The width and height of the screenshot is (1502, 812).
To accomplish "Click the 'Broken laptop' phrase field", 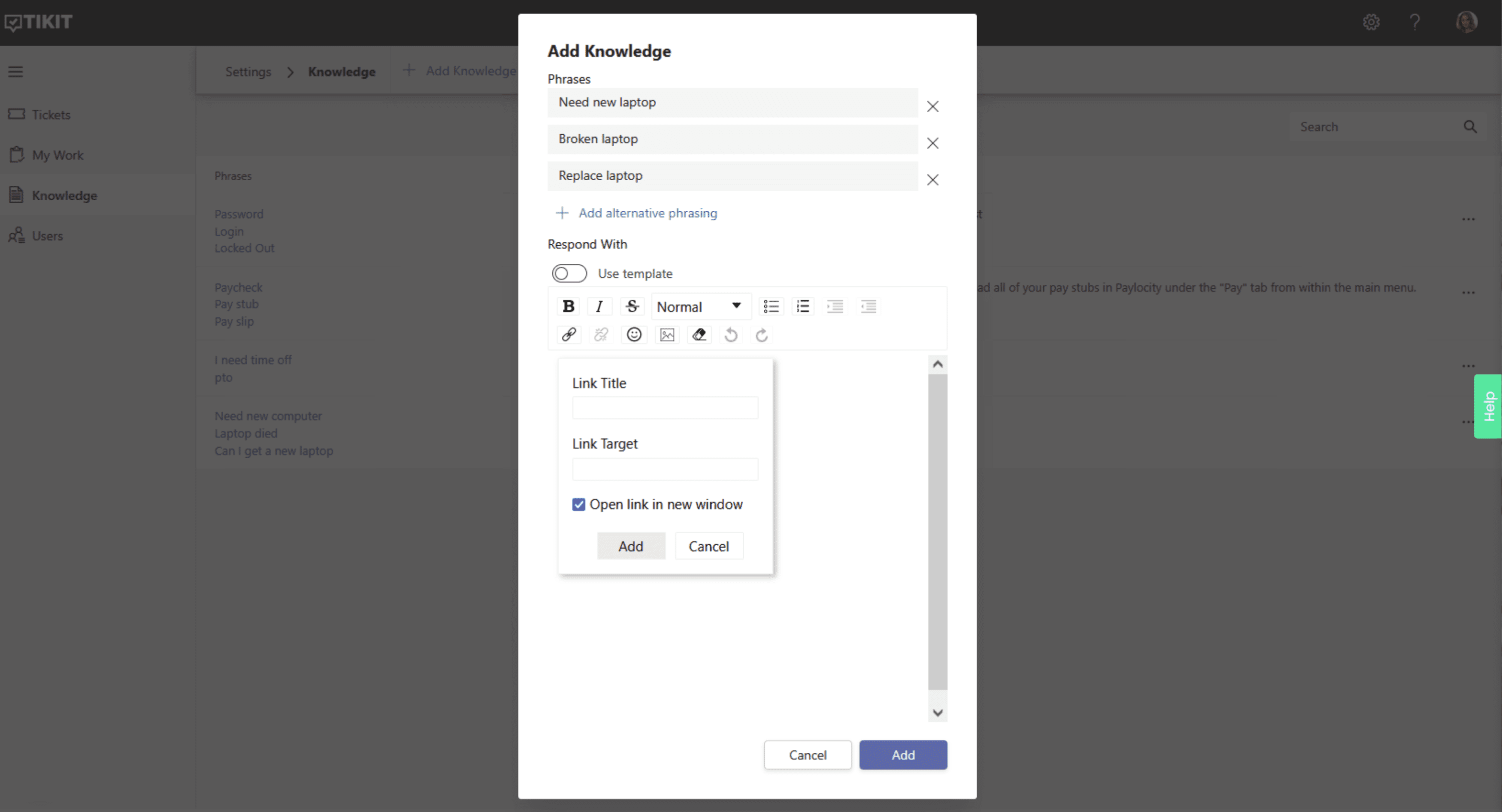I will click(732, 139).
